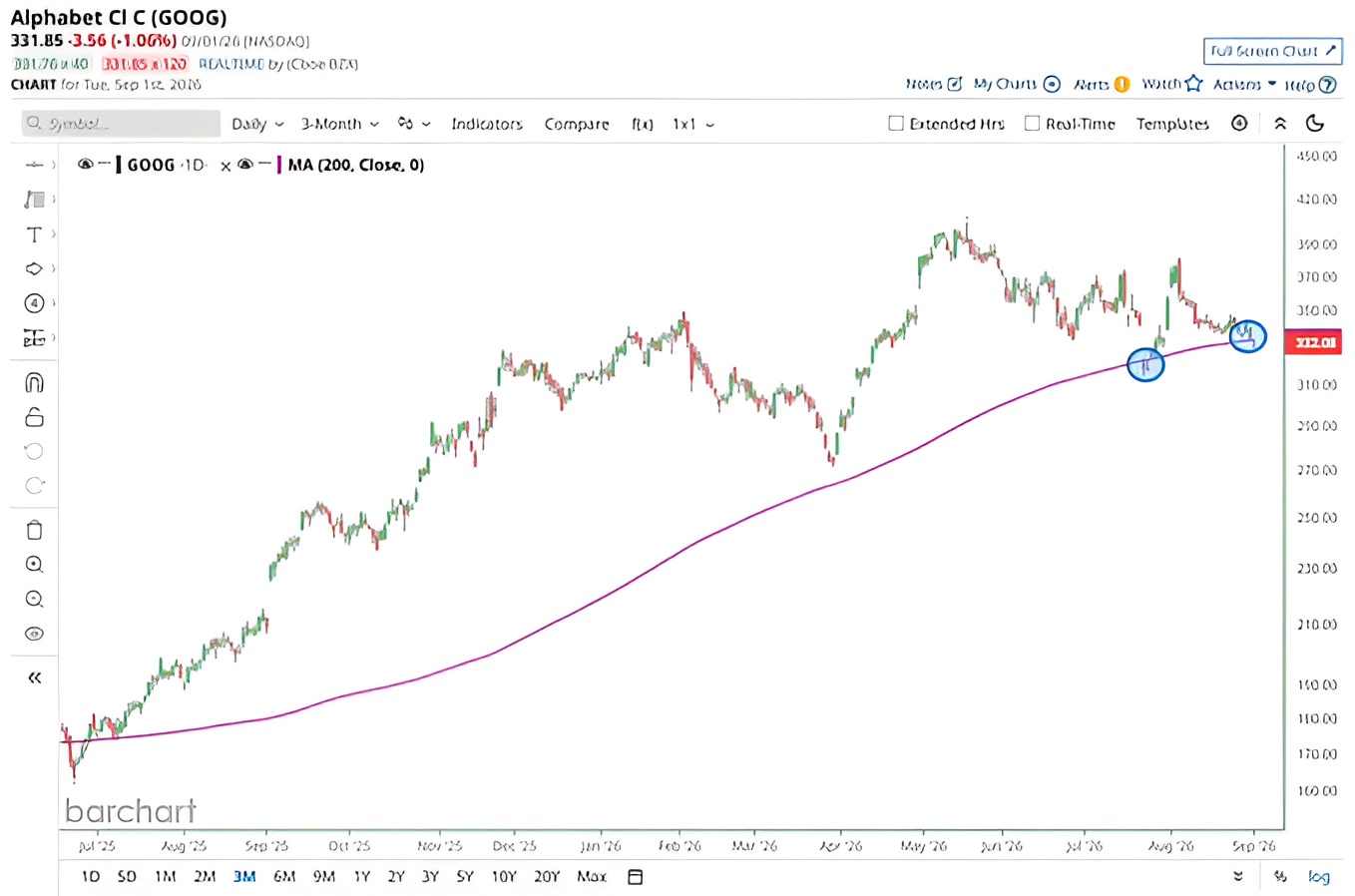This screenshot has width=1355, height=896.
Task: Toggle the magnet snap tool
Action: 34,383
